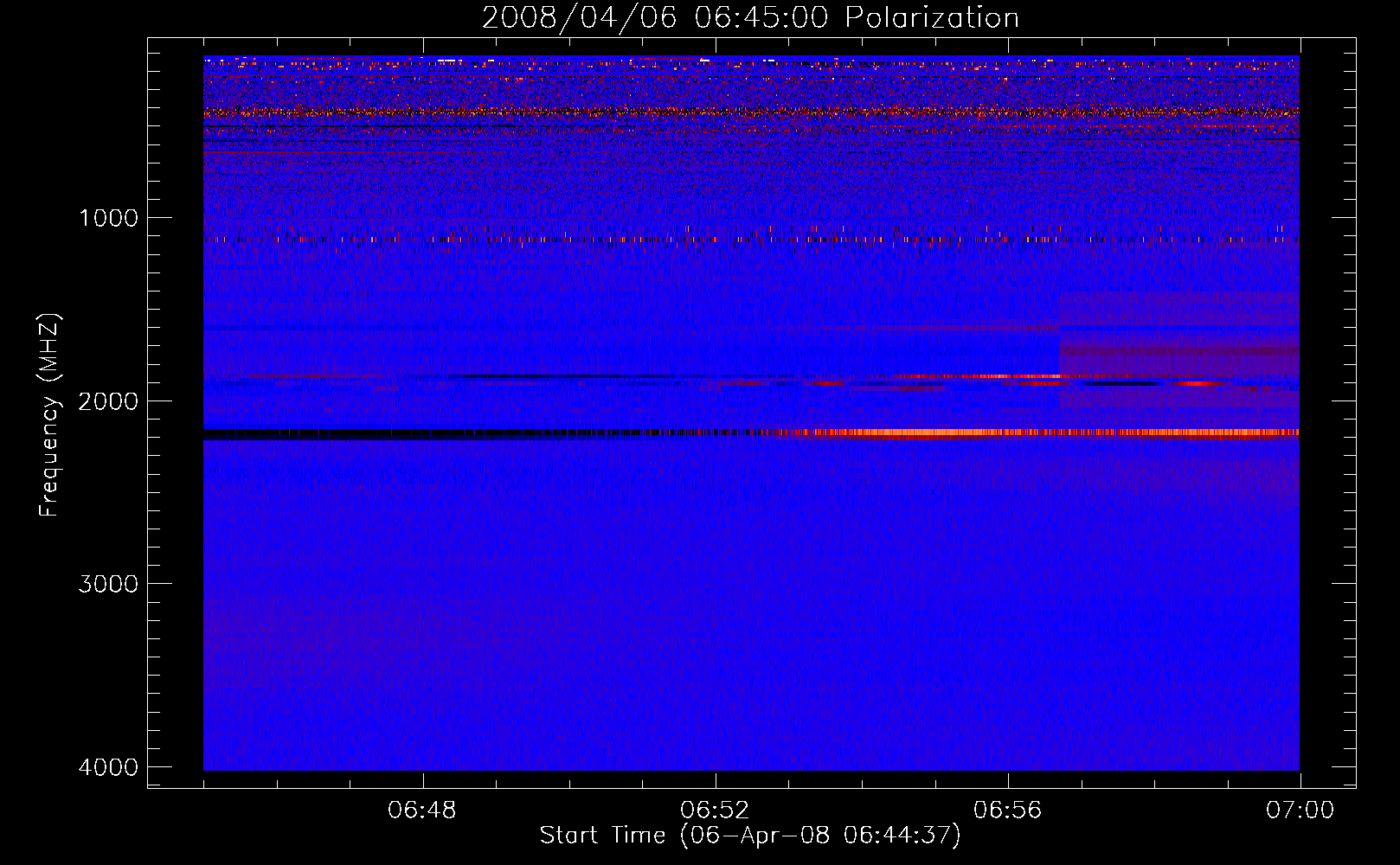Click the 3000 frequency tick label

[109, 584]
